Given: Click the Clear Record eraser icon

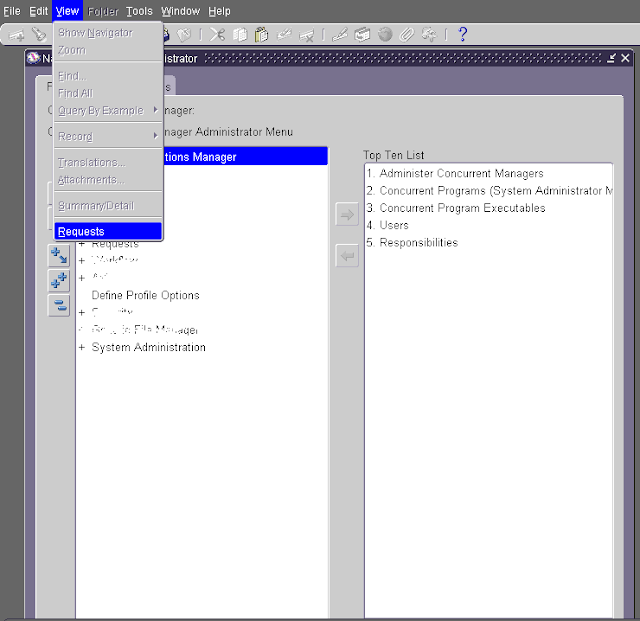Looking at the screenshot, I should tap(284, 35).
